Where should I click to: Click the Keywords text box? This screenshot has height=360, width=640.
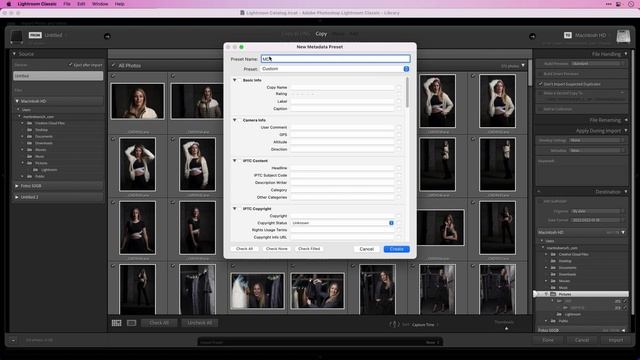(582, 175)
